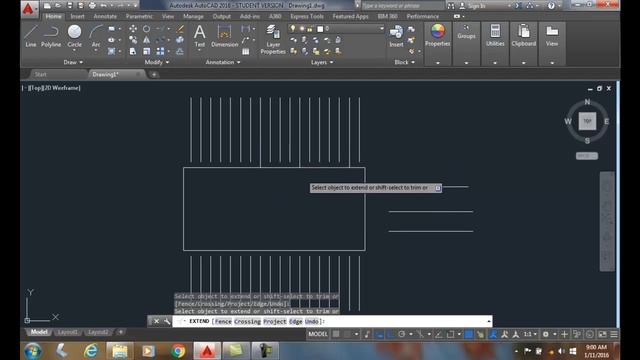This screenshot has height=360, width=640.
Task: Expand command line history arrow
Action: (489, 322)
